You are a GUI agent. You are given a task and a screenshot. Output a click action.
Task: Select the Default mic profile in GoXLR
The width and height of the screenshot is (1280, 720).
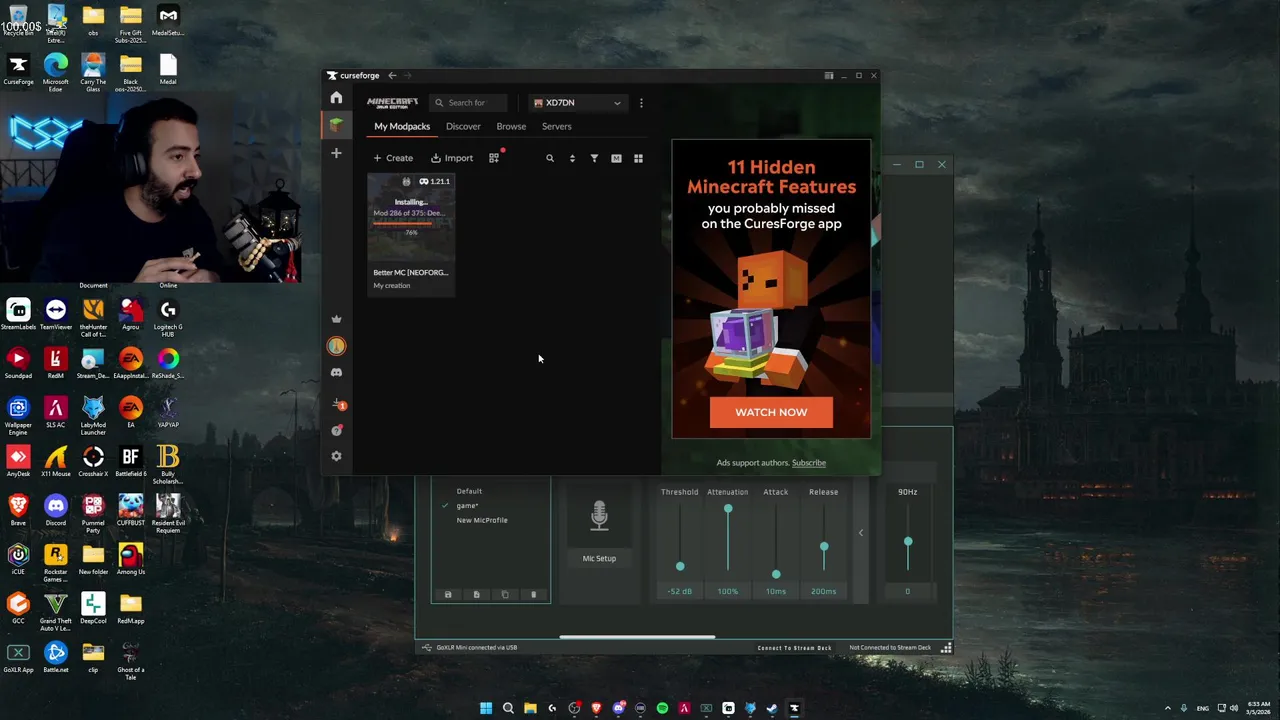coord(469,491)
